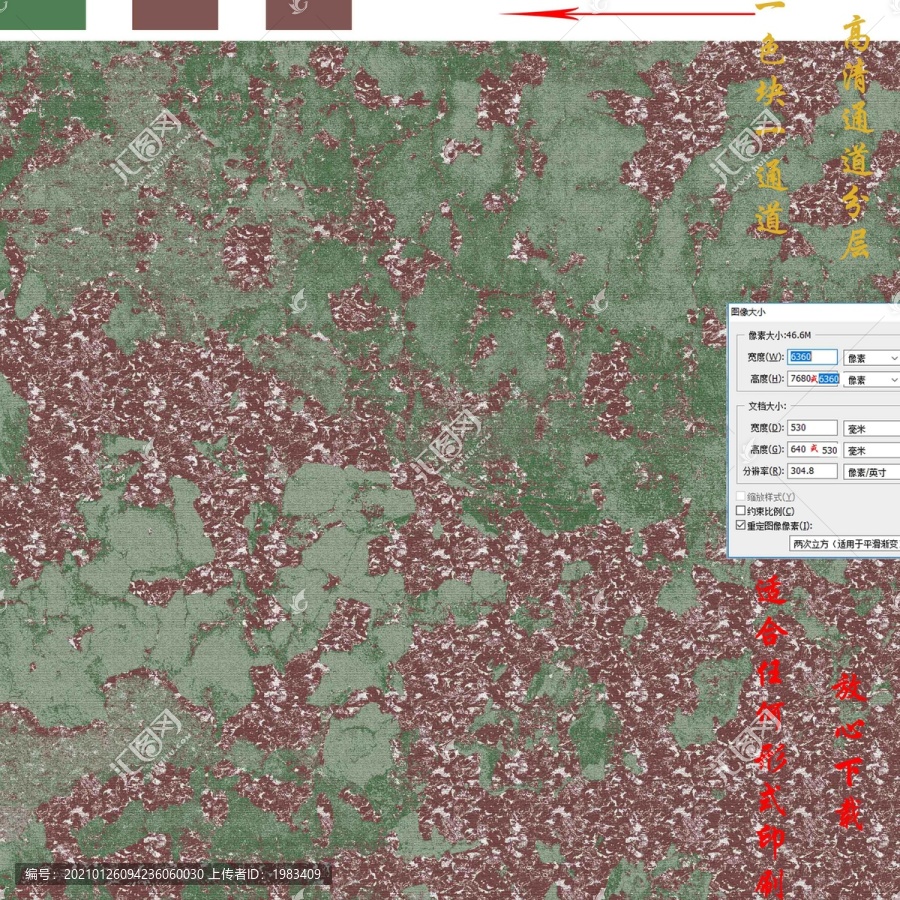This screenshot has height=900, width=900.
Task: Pick the green color swatch at top
Action: click(x=42, y=14)
